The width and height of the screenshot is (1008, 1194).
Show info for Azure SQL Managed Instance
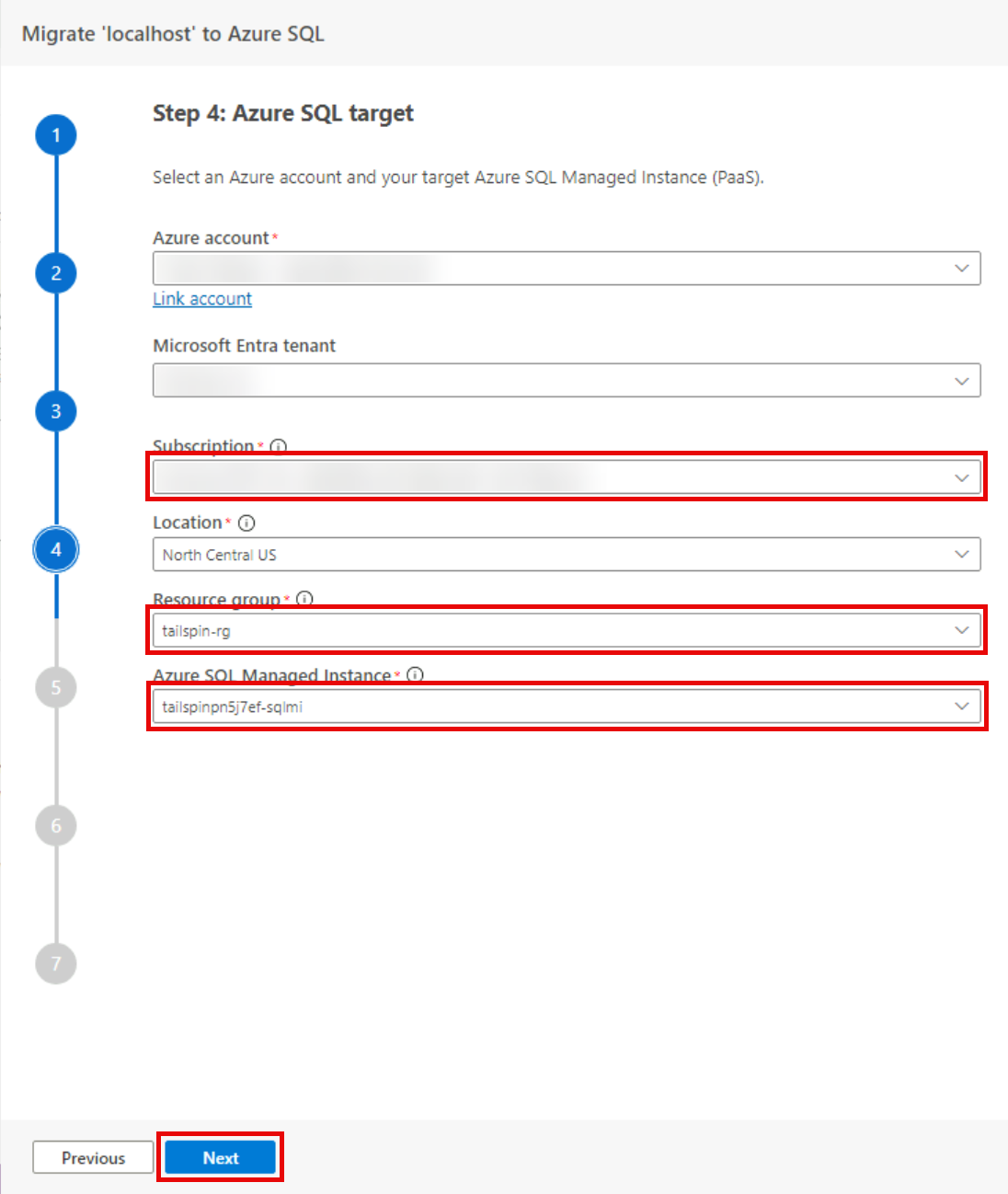click(x=416, y=674)
